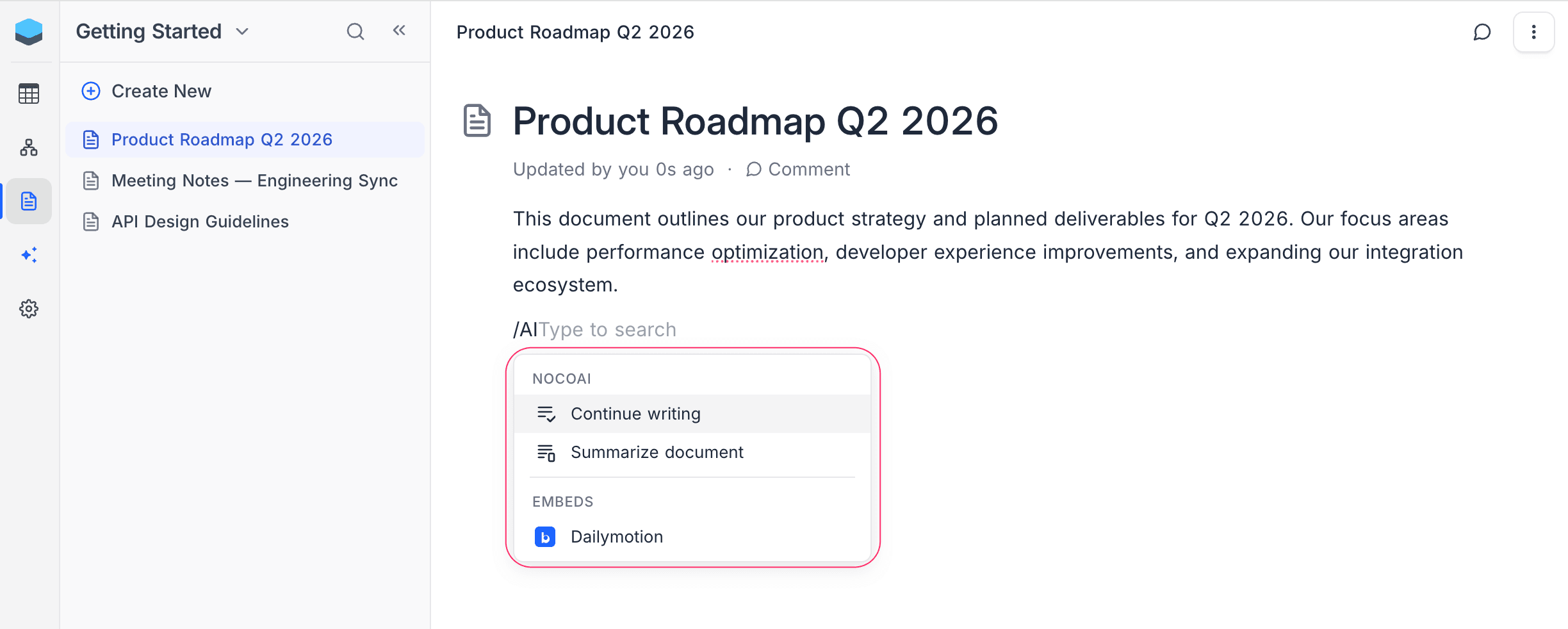The height and width of the screenshot is (629, 1568).
Task: Open the workflow hierarchy sidebar icon
Action: click(29, 148)
